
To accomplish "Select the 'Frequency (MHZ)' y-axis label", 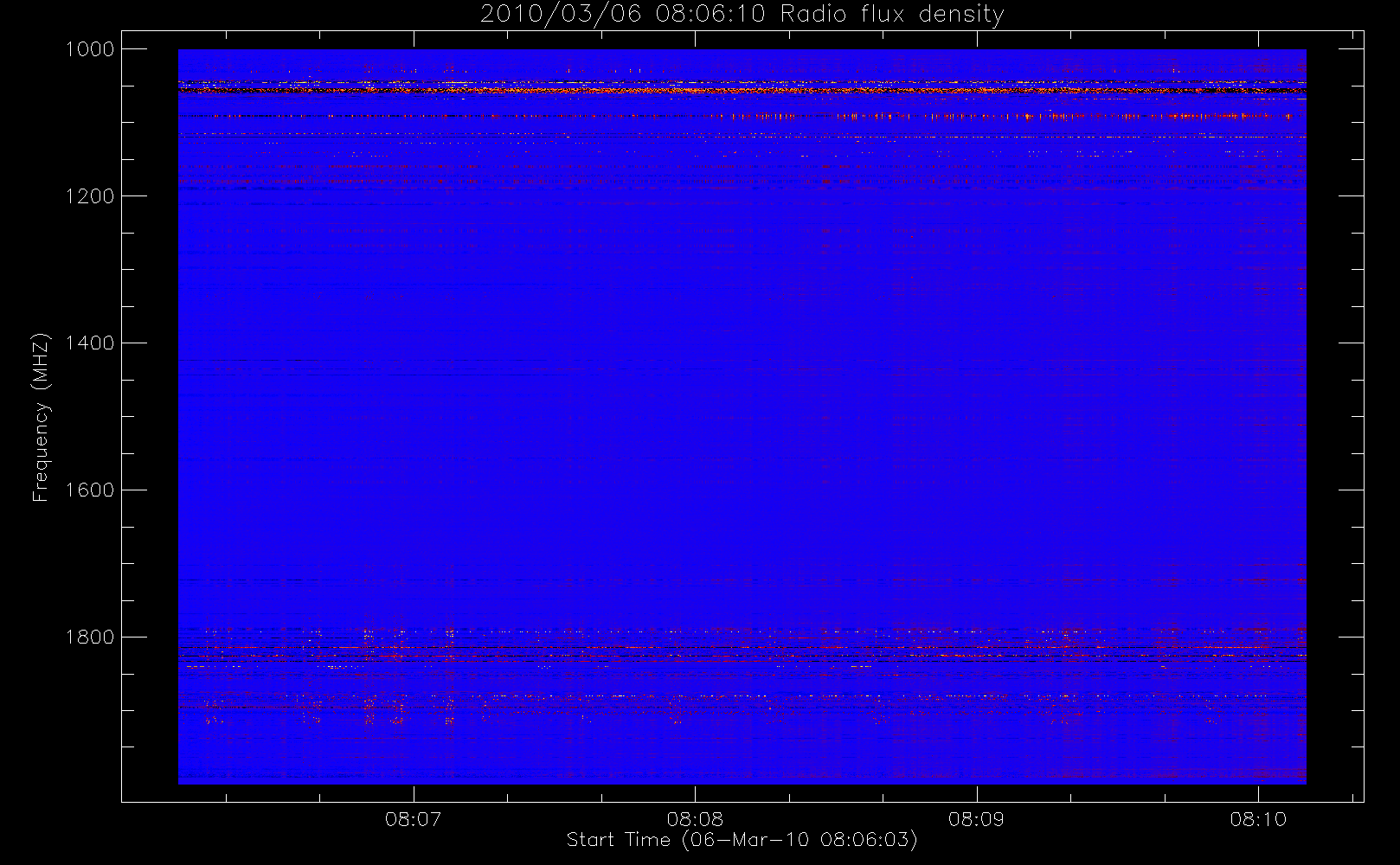I will tap(41, 417).
